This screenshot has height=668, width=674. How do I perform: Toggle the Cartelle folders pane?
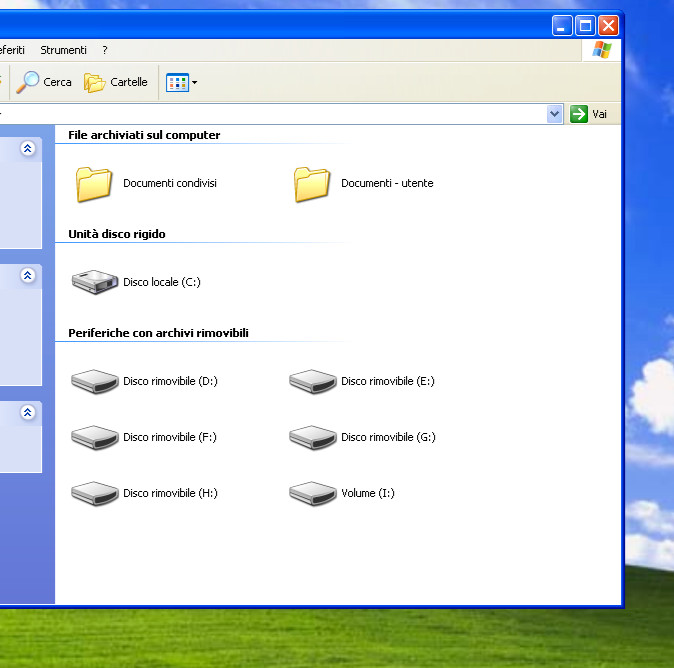coord(116,82)
